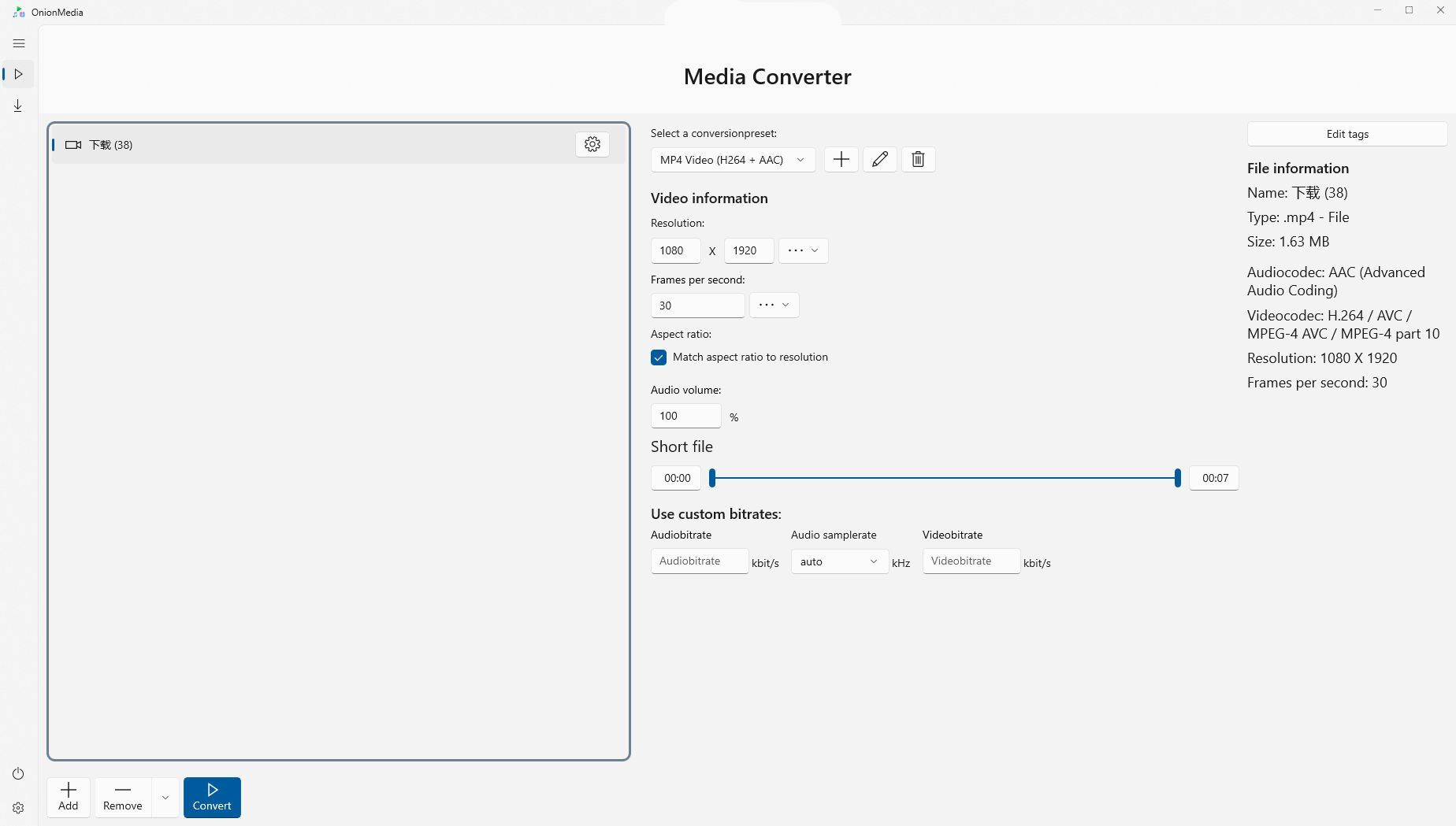Click the power icon in the sidebar
This screenshot has height=826, width=1456.
pyautogui.click(x=18, y=774)
